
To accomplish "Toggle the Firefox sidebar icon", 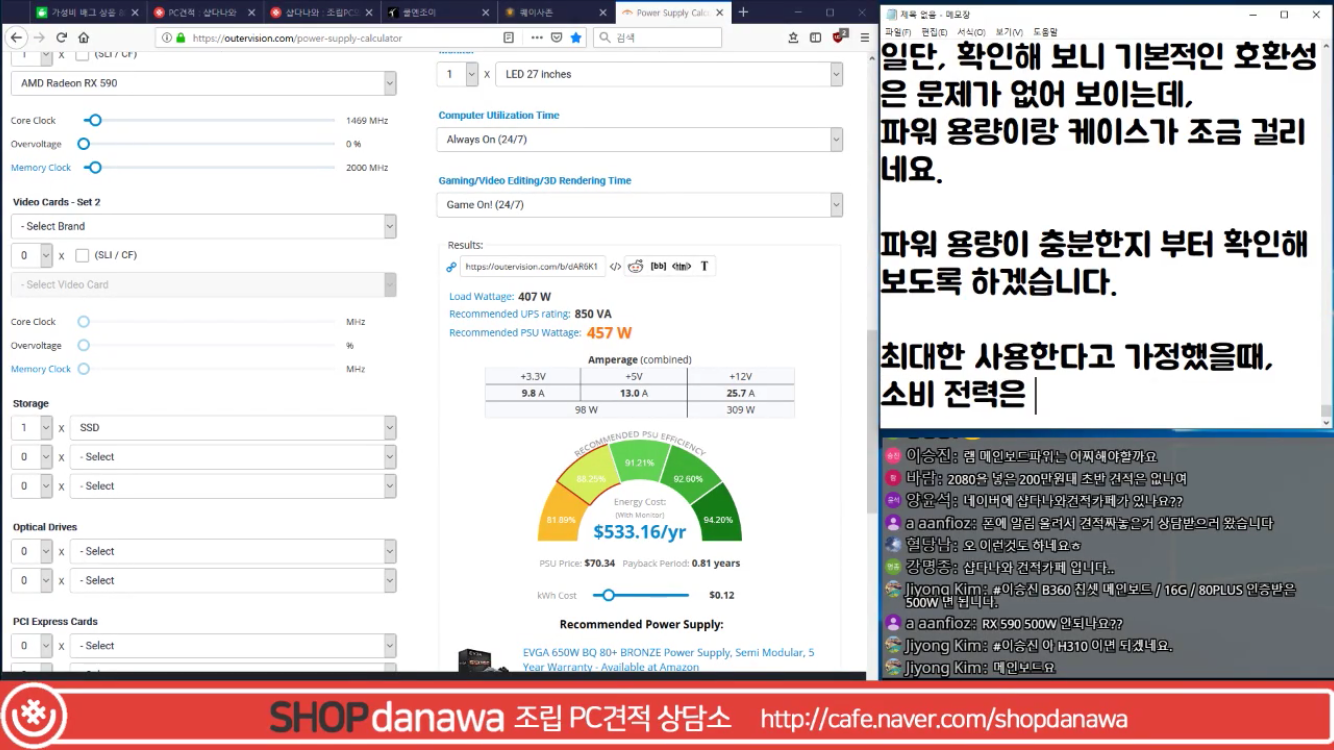I will coord(815,38).
